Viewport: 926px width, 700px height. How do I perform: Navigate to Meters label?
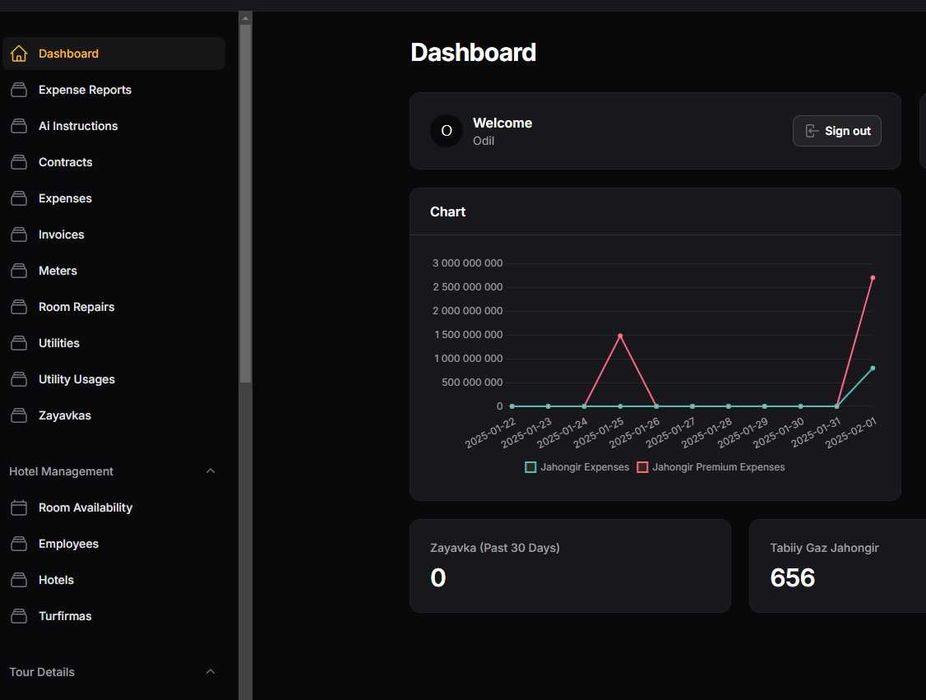[x=58, y=271]
